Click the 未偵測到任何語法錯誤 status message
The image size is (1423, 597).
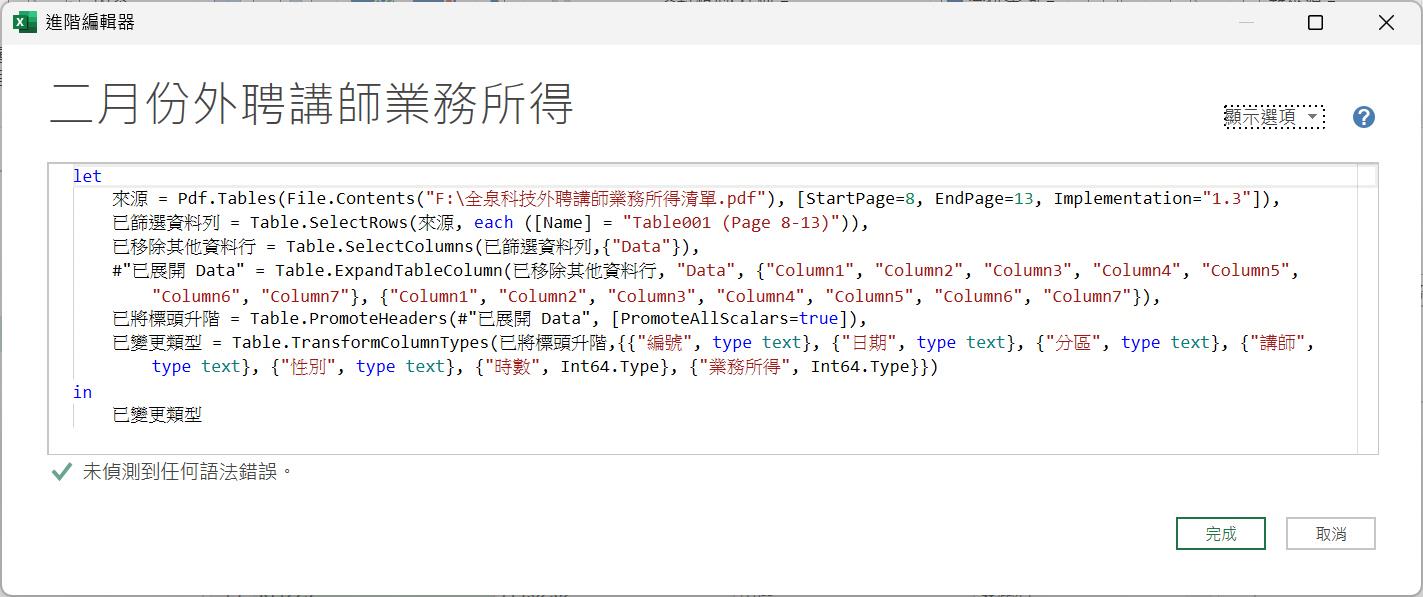click(186, 471)
